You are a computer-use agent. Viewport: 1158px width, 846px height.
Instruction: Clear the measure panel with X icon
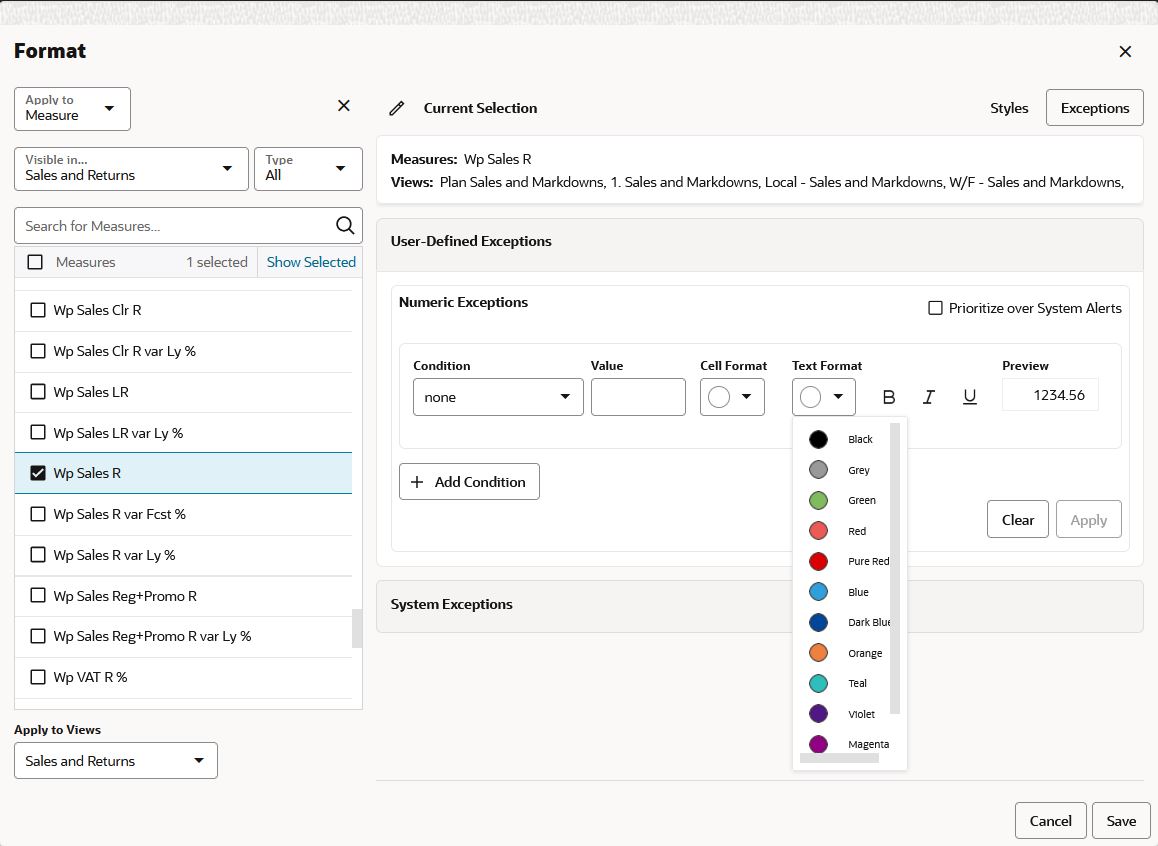tap(343, 106)
